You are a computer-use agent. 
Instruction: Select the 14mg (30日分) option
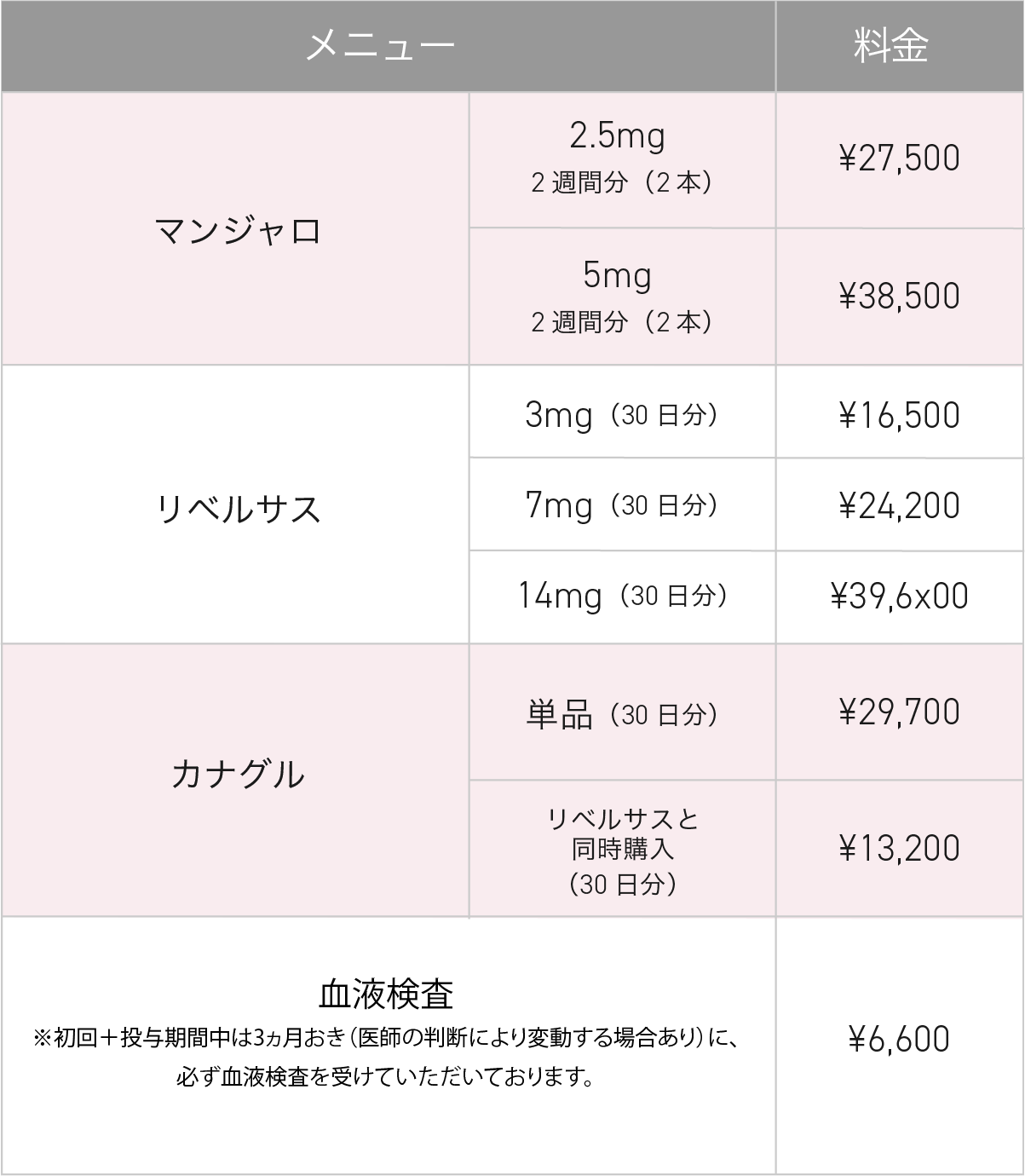point(622,596)
